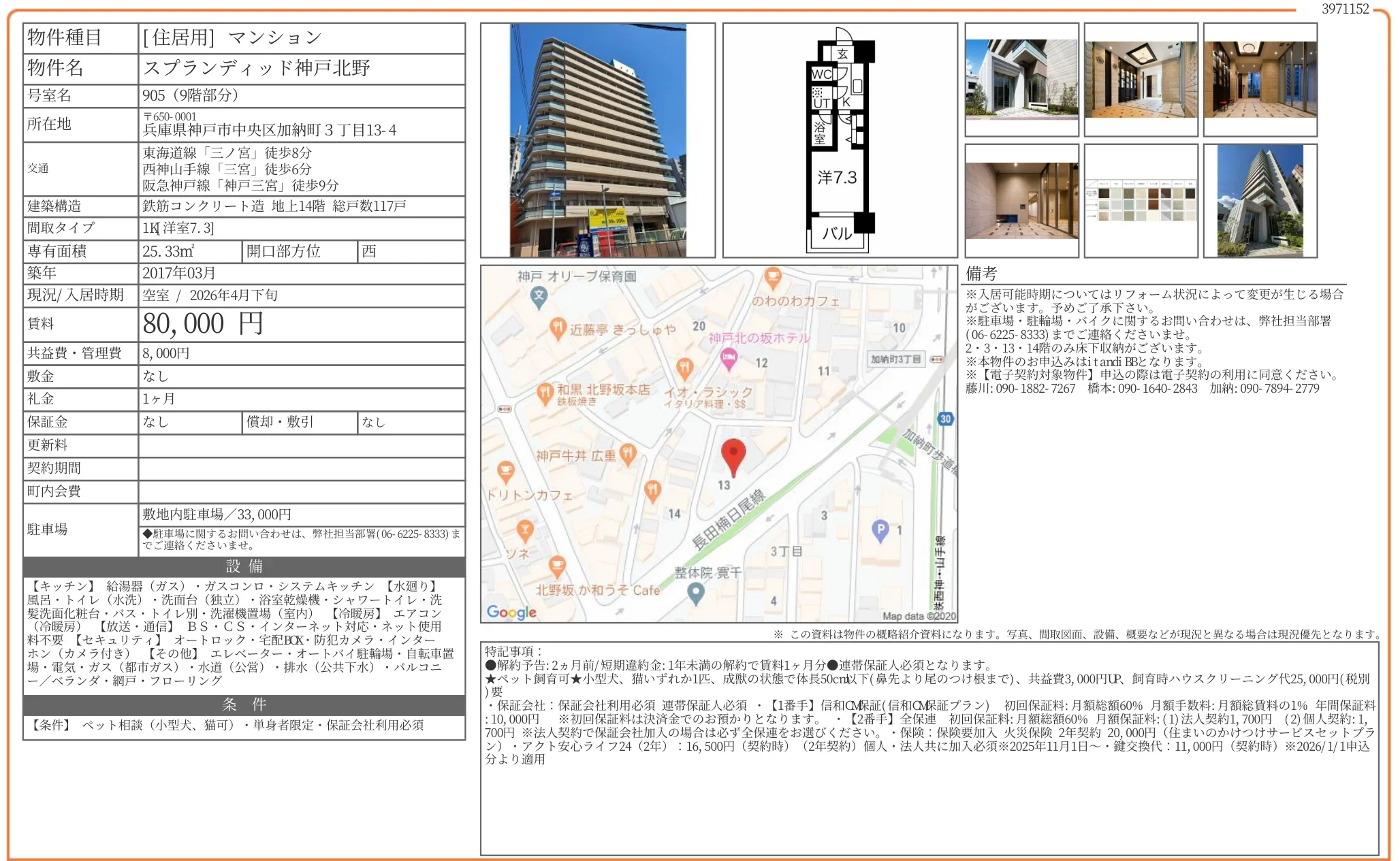This screenshot has width=1400, height=861.
Task: Click the blue parking P marker
Action: pos(880,530)
